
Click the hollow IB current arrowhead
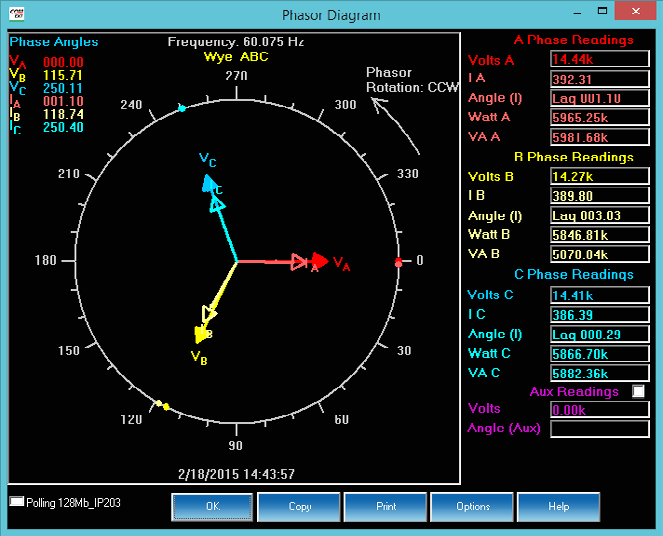click(209, 314)
